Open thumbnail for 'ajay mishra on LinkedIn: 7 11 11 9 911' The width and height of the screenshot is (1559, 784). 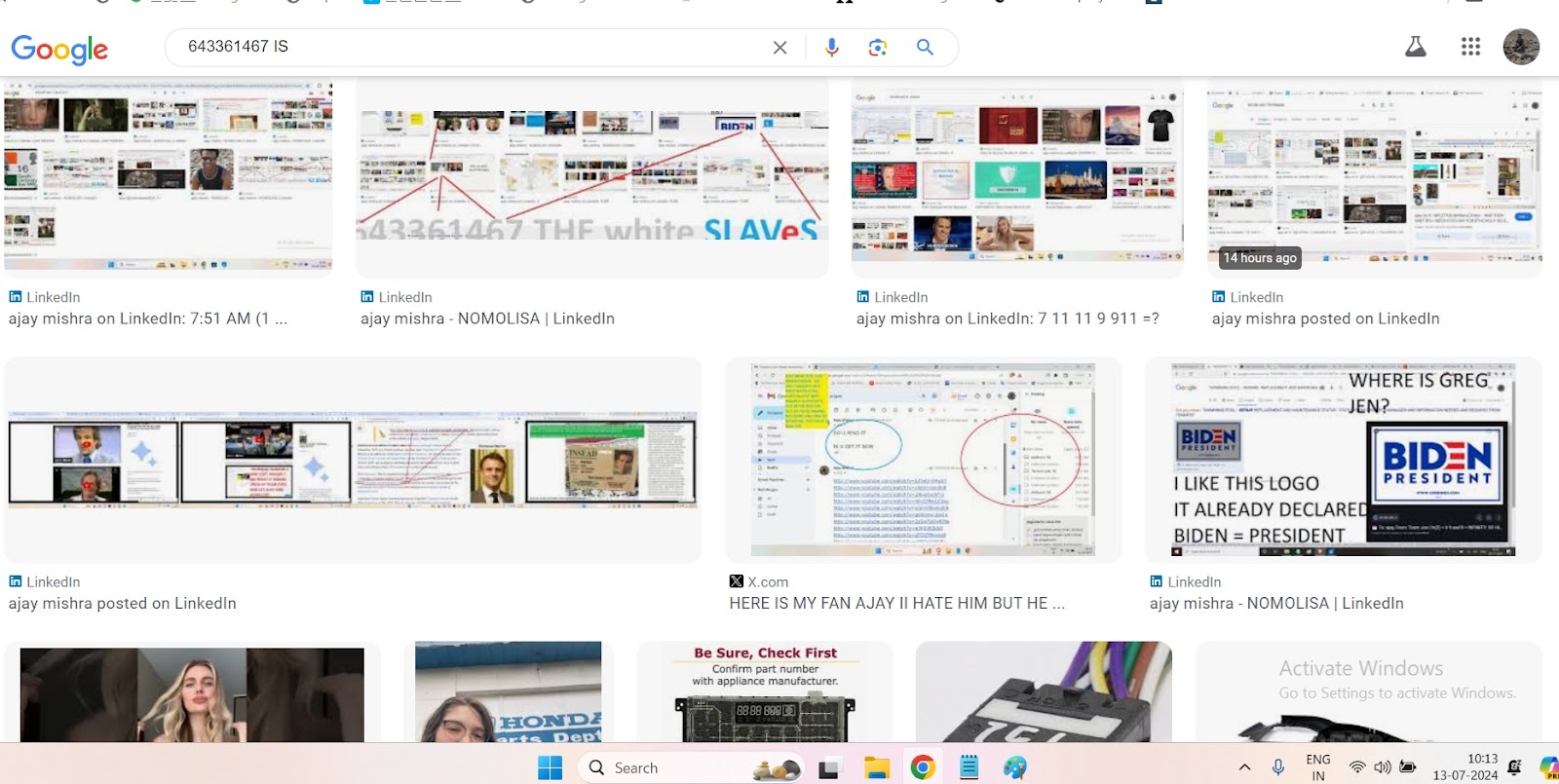pos(1017,176)
